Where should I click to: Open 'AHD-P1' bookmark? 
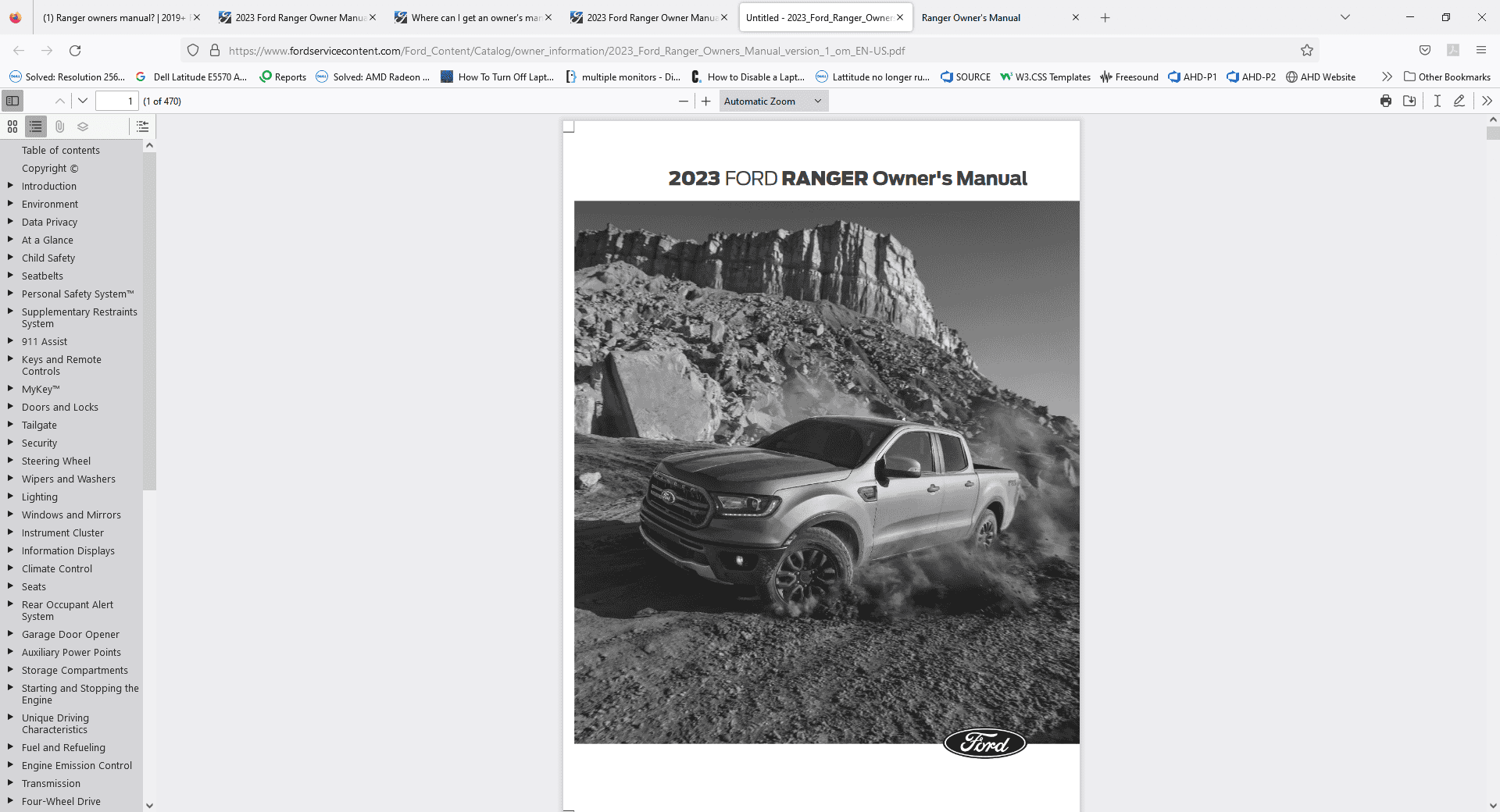[x=1192, y=77]
